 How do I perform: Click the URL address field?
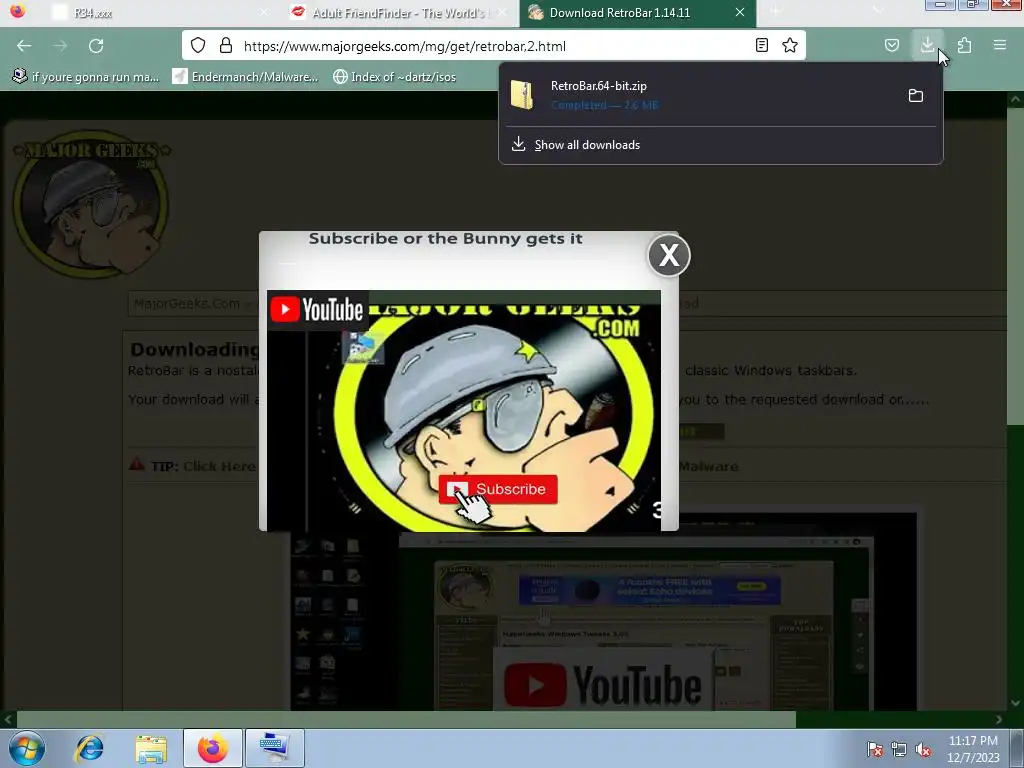tap(493, 46)
